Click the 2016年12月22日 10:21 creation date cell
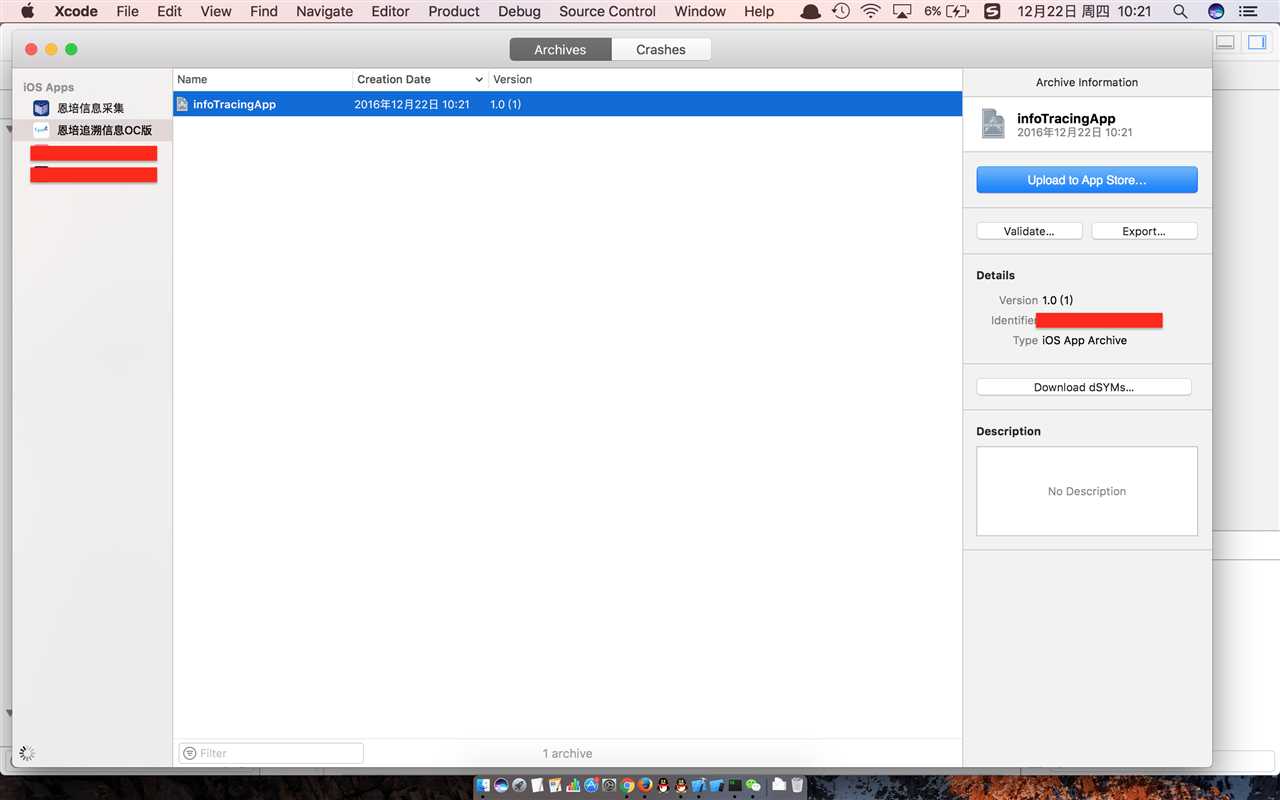The height and width of the screenshot is (800, 1280). [412, 104]
